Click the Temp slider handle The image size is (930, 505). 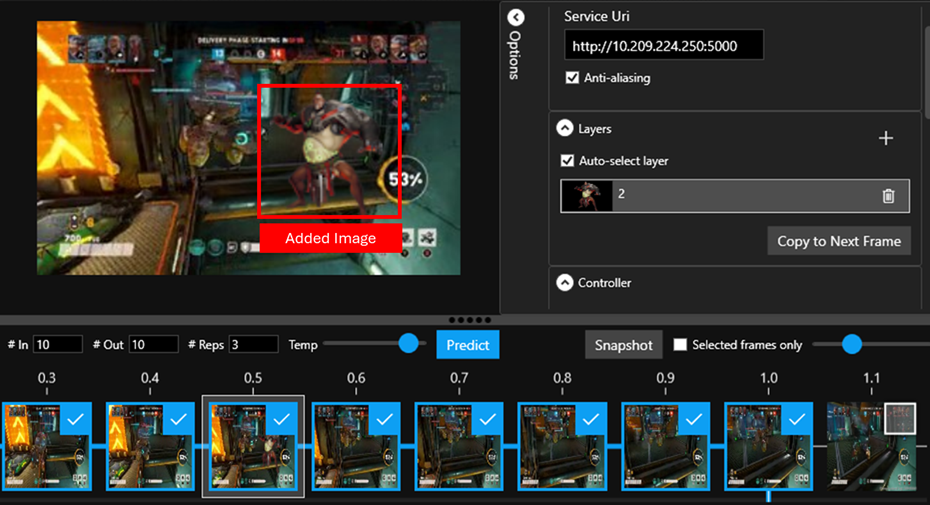coord(408,344)
